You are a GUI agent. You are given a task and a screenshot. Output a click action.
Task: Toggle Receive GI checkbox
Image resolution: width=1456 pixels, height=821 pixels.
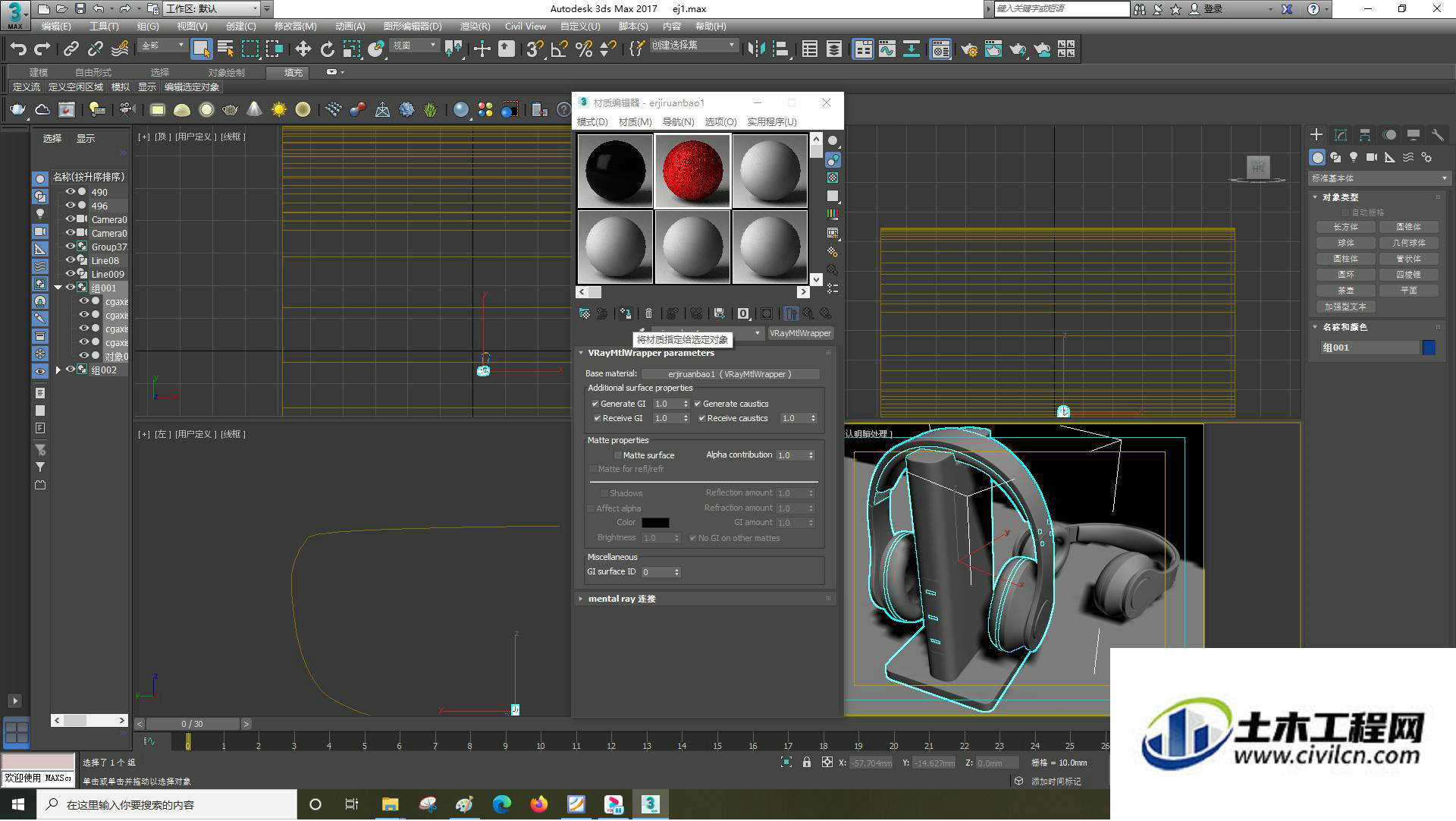pos(597,419)
